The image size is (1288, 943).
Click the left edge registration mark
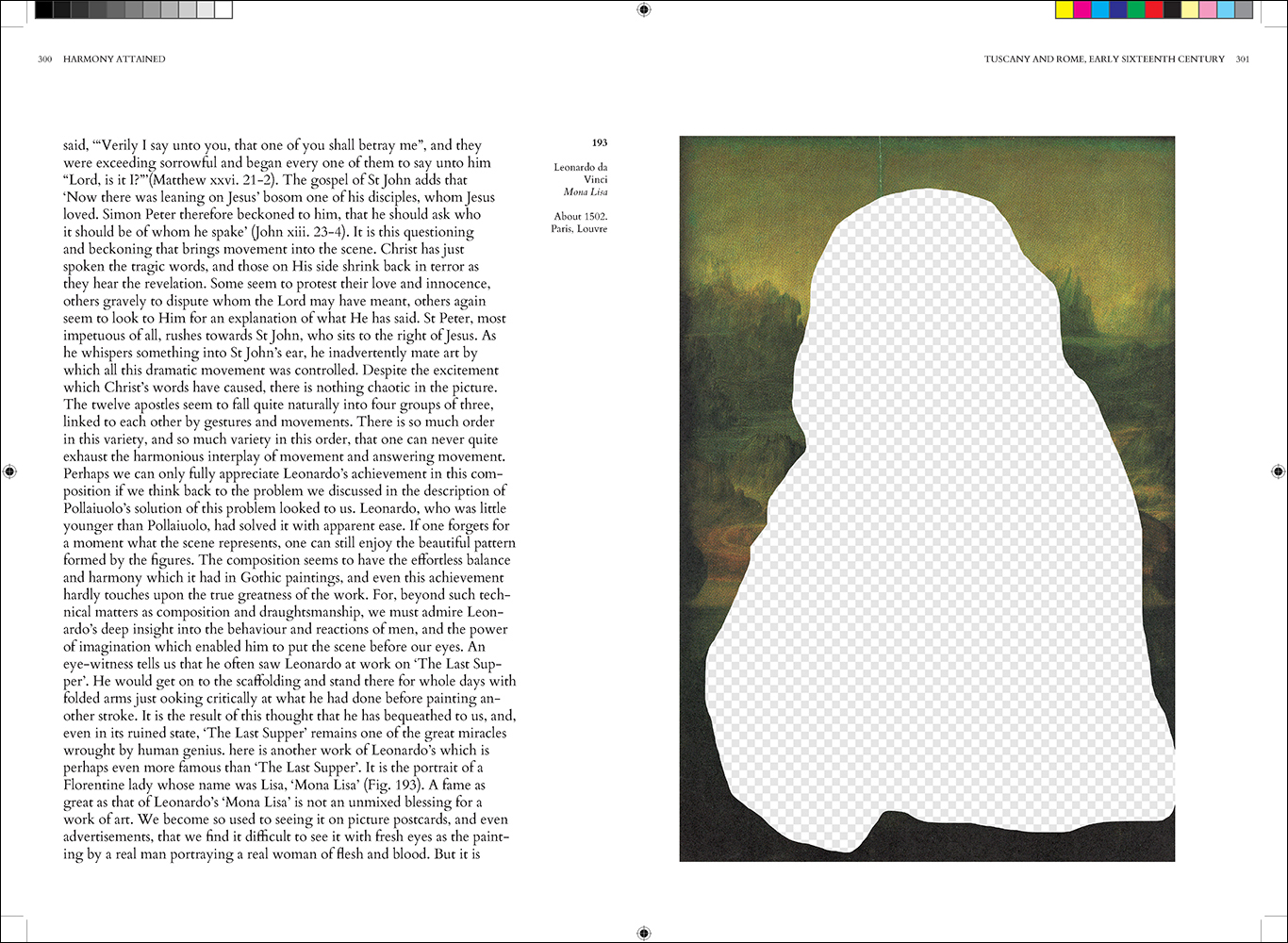coord(9,471)
